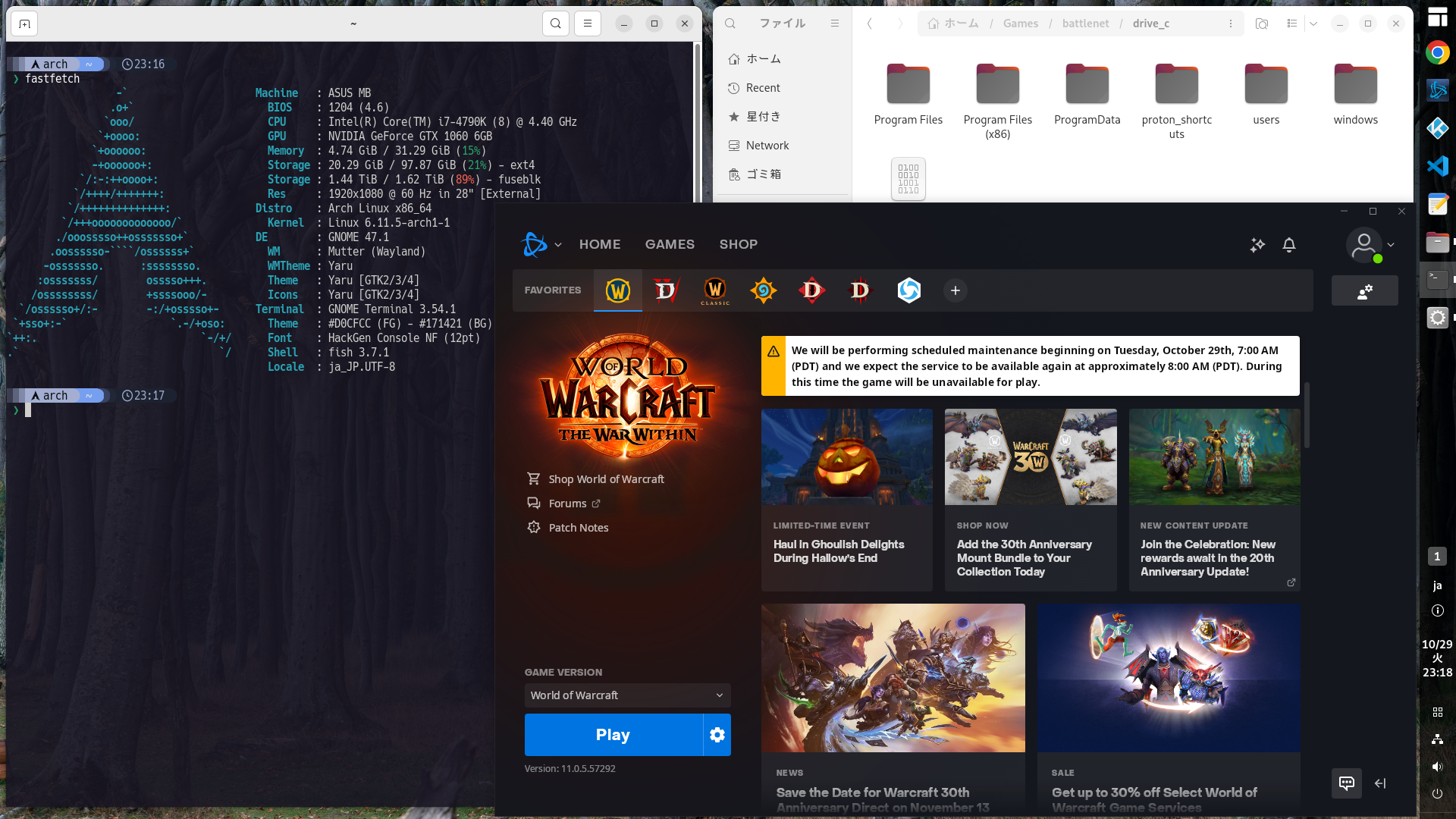Select World of Warcraft favorite icon

coord(618,290)
